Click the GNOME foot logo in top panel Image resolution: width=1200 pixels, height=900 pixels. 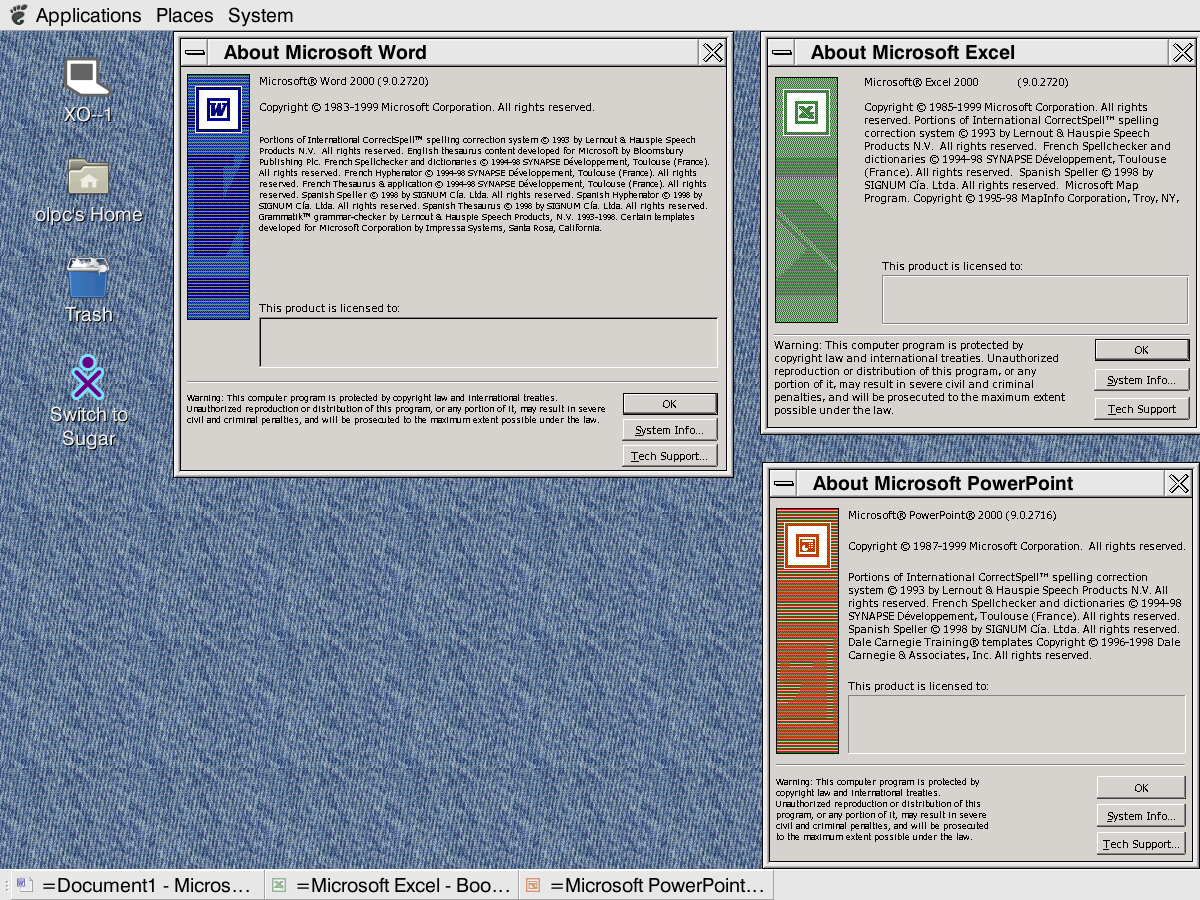(x=18, y=15)
